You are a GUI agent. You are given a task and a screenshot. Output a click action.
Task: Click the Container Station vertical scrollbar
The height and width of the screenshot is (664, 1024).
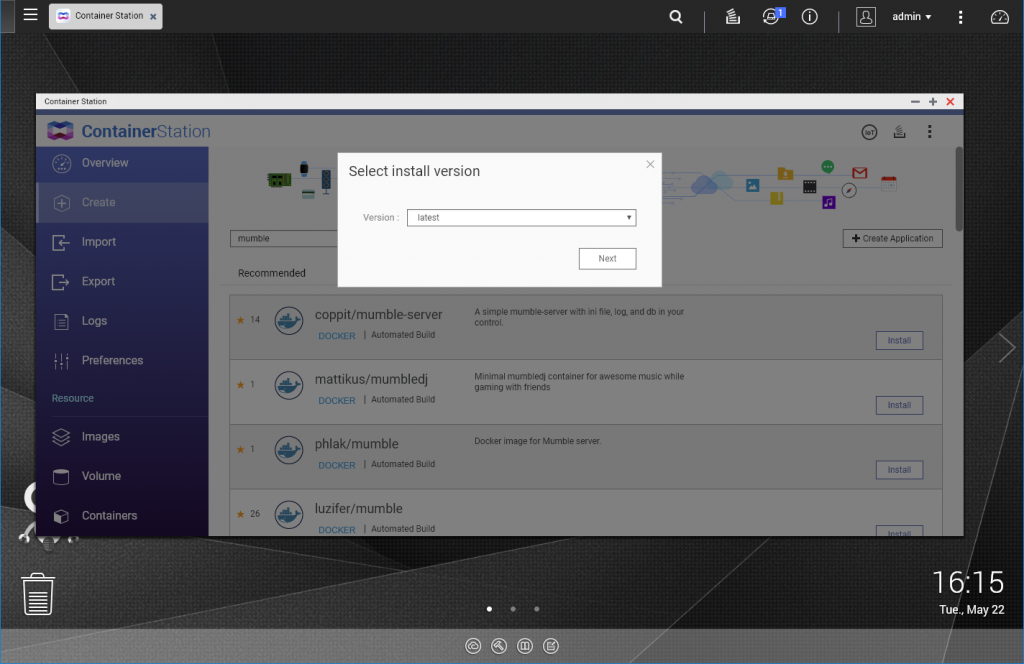[x=958, y=188]
